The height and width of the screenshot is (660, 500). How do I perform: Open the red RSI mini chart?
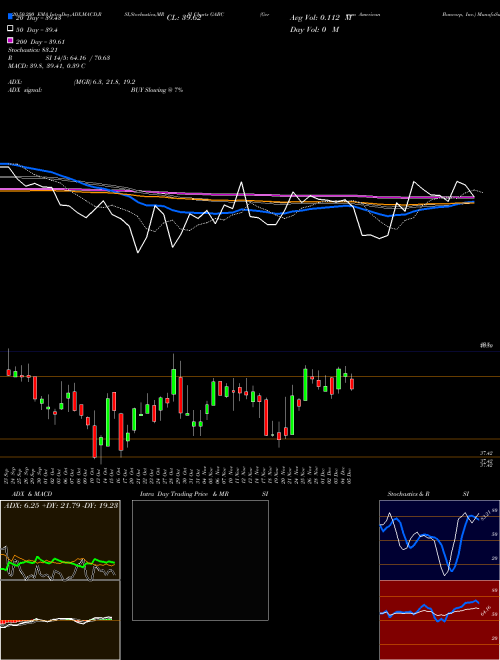click(439, 620)
